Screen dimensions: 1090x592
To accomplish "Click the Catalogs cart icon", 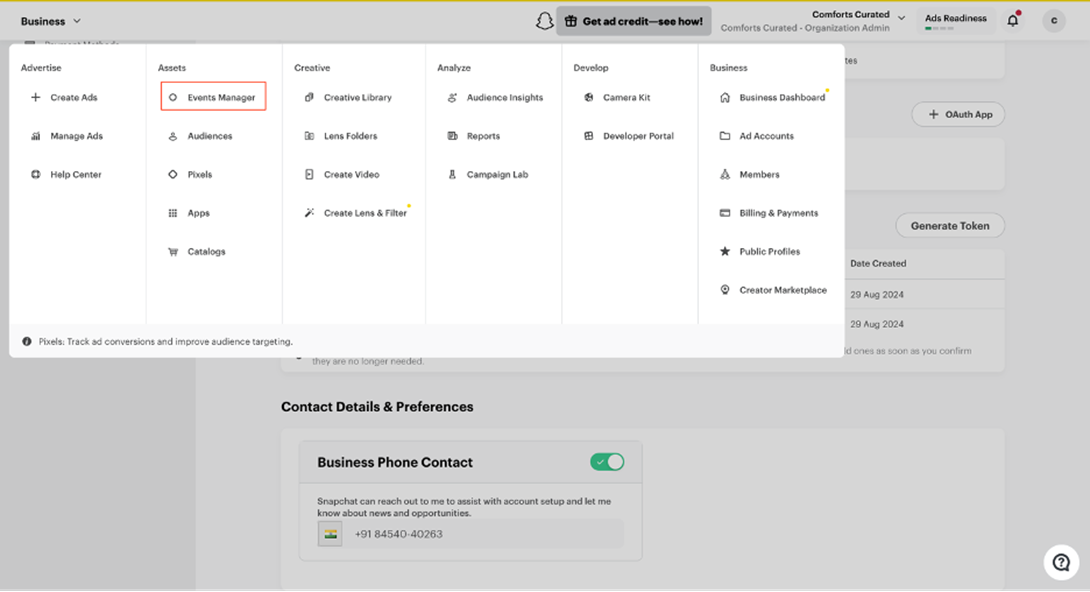I will tap(173, 252).
